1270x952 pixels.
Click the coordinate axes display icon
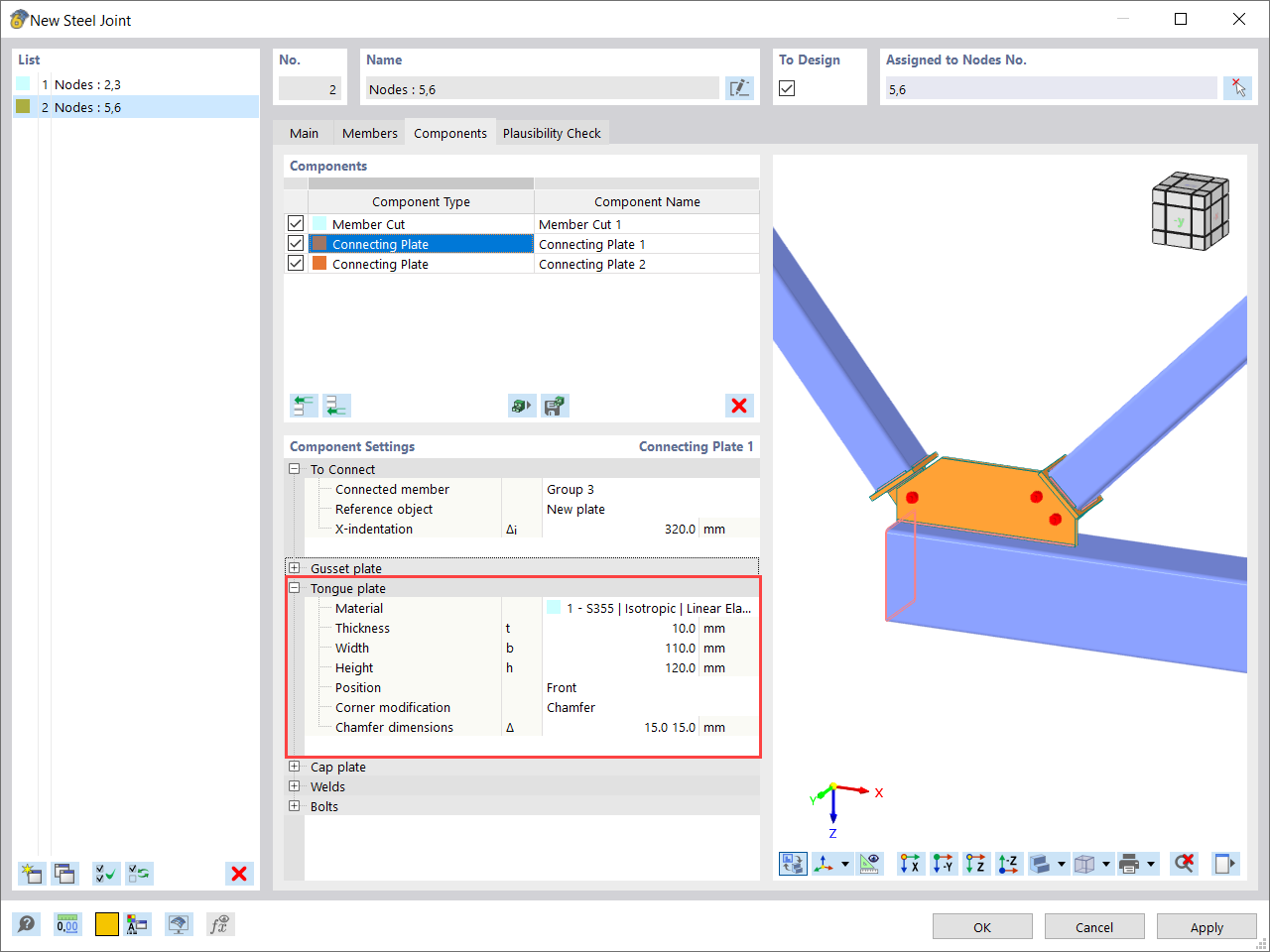pyautogui.click(x=824, y=864)
